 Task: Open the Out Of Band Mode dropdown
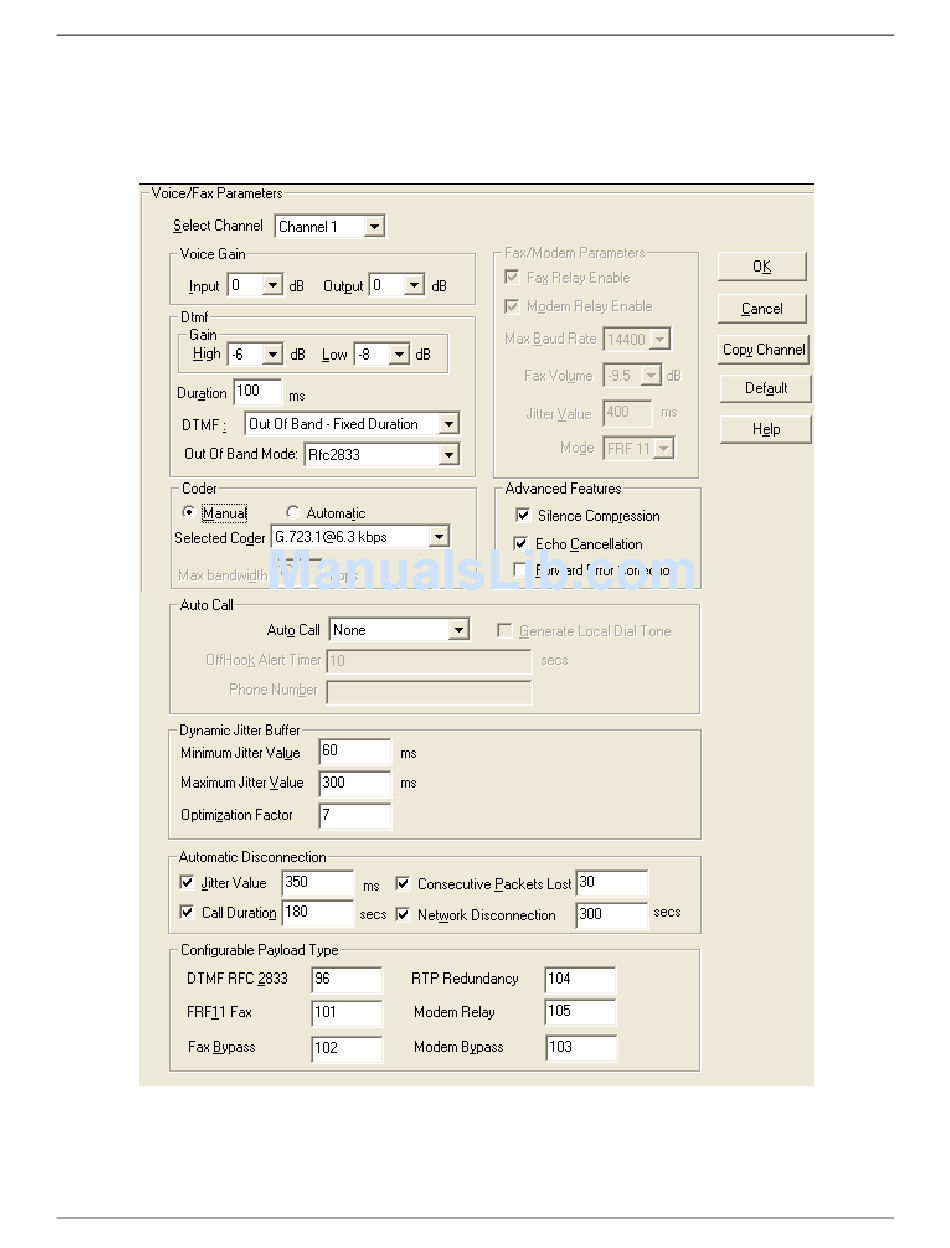pyautogui.click(x=382, y=455)
